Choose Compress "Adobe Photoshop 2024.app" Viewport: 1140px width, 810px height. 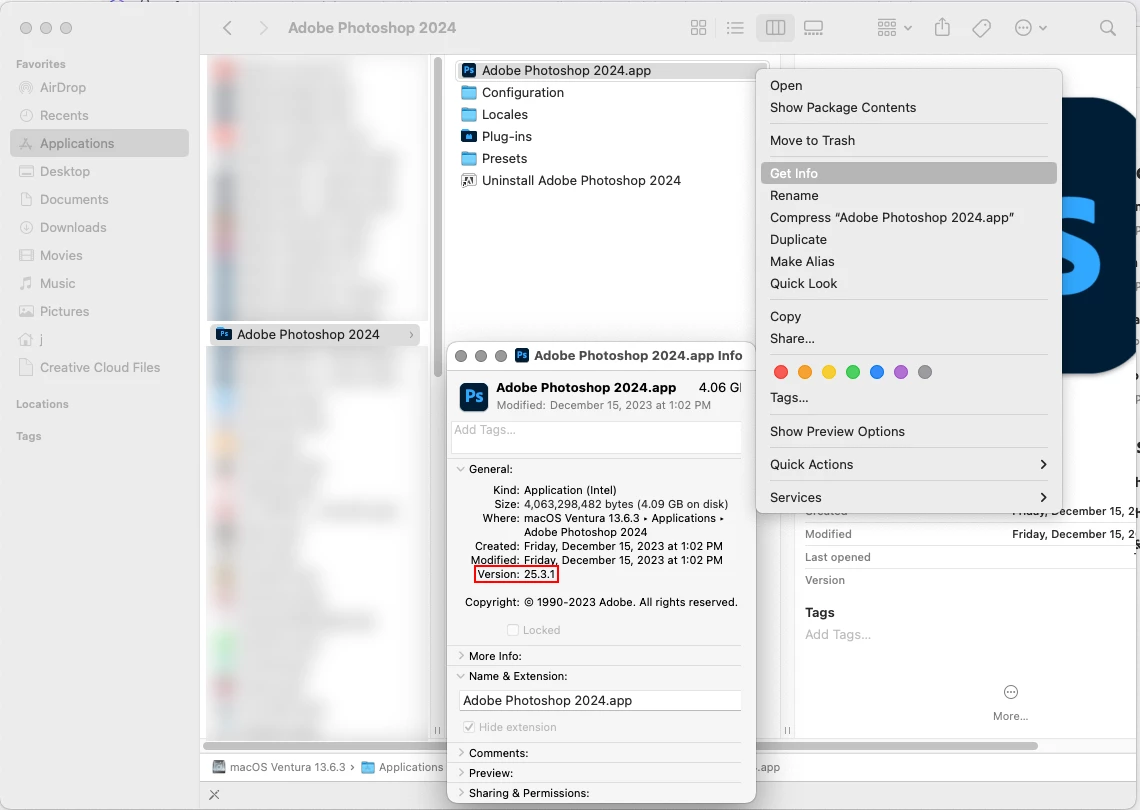pyautogui.click(x=909, y=217)
